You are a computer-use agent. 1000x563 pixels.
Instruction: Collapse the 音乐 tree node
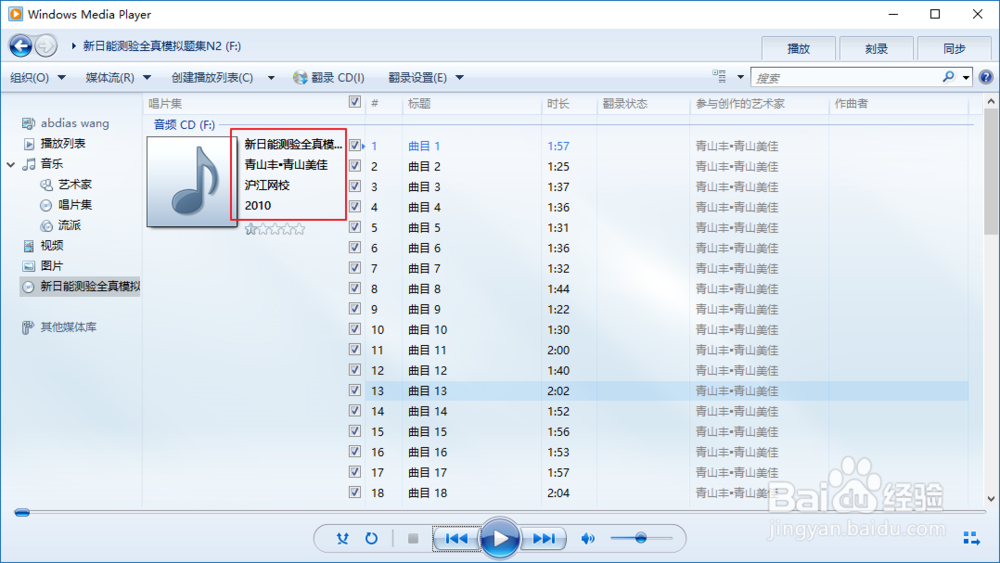[11, 165]
